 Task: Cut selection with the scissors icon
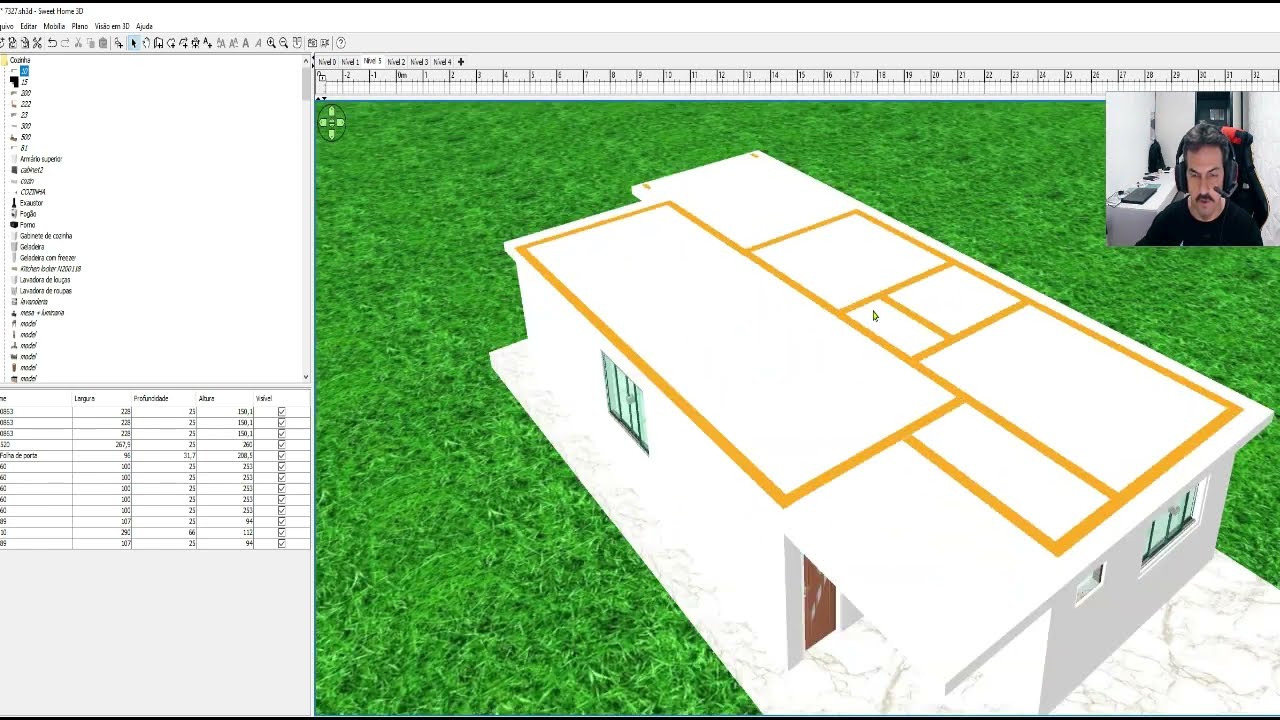78,43
